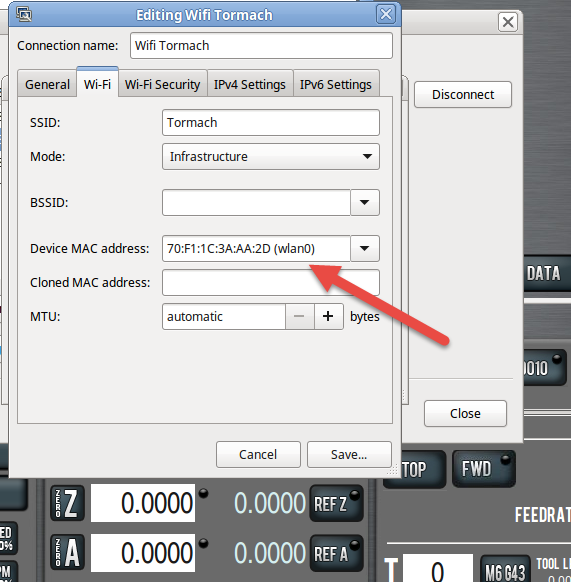This screenshot has width=571, height=582.
Task: Toggle the spindle FWD button
Action: (x=483, y=468)
